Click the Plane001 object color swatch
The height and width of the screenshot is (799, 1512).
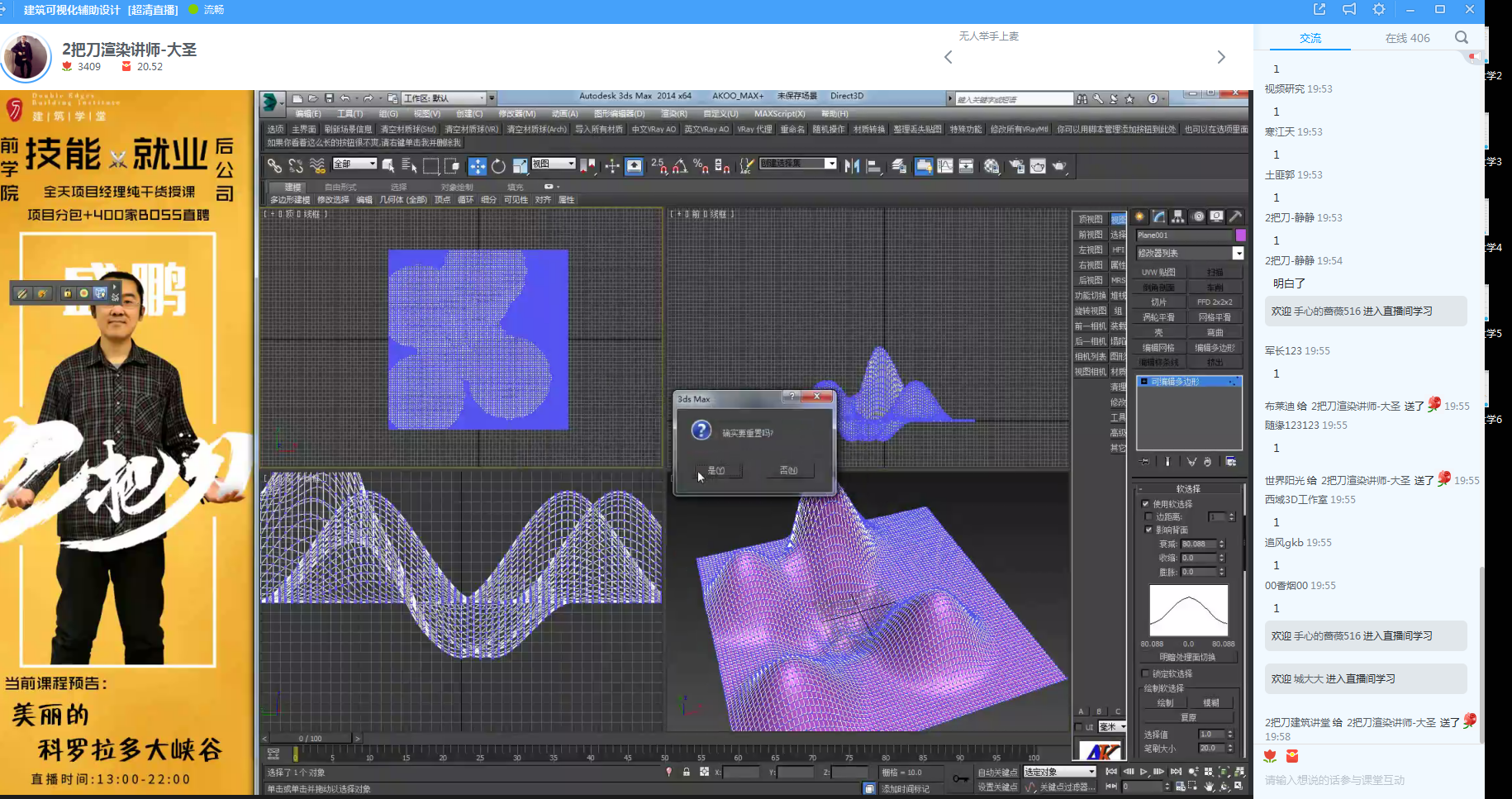pos(1240,235)
